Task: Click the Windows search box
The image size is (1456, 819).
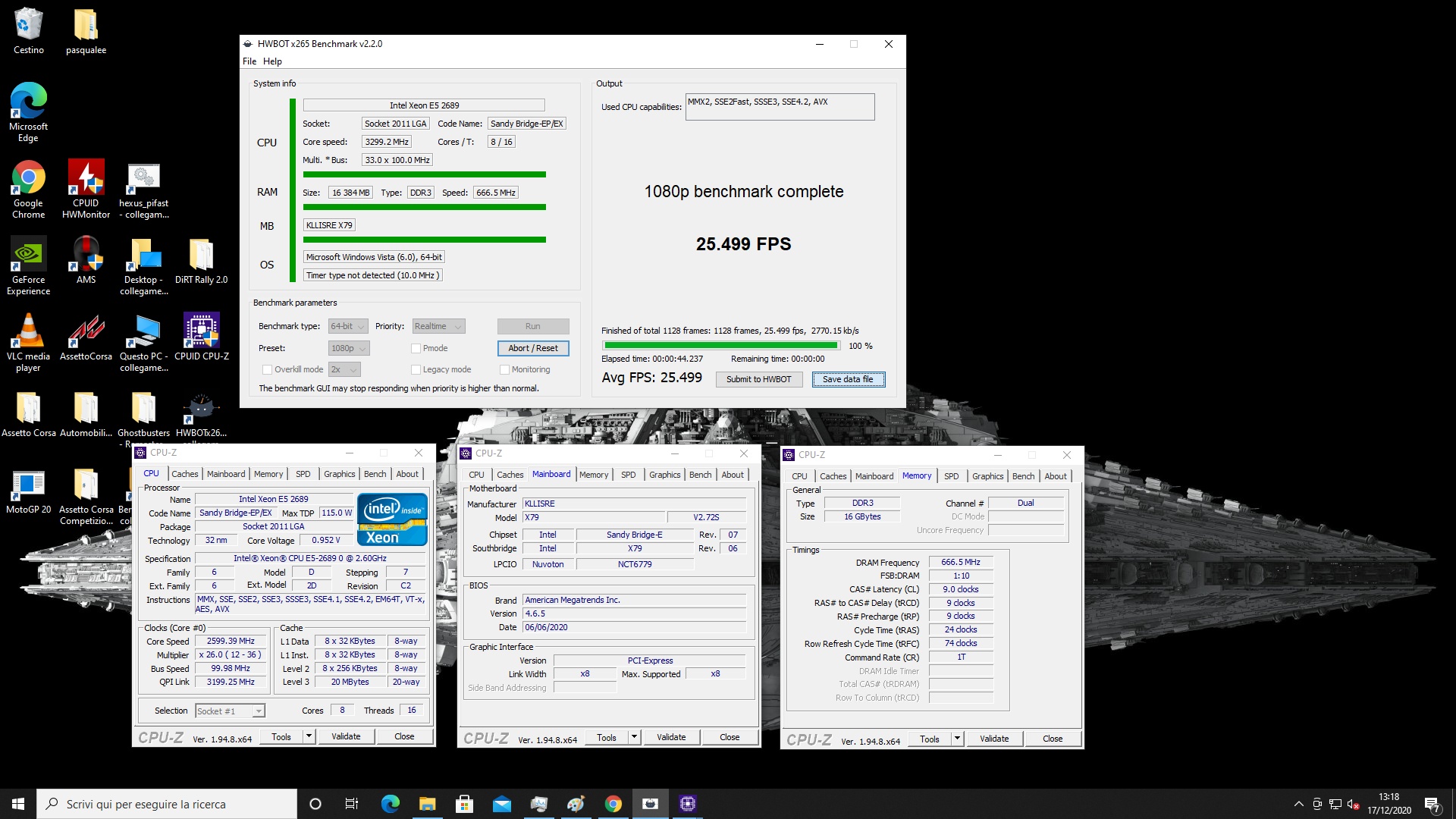Action: [167, 804]
